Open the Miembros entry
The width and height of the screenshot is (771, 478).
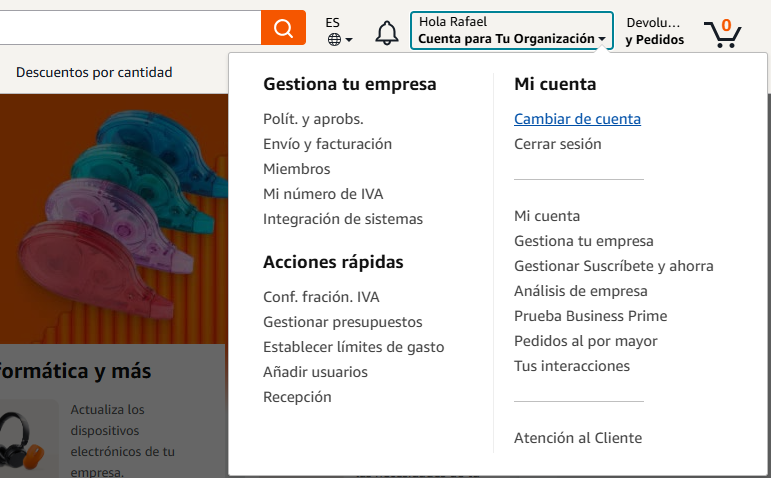click(x=297, y=169)
